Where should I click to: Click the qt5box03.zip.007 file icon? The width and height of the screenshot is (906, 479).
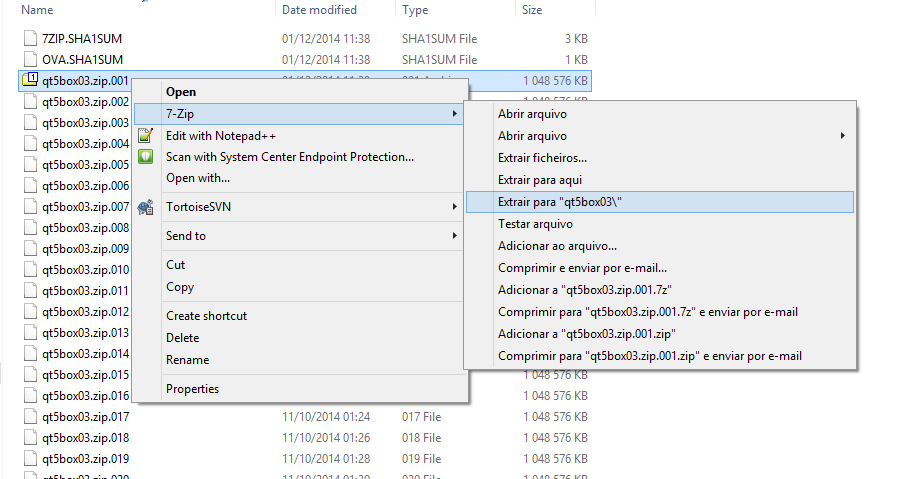(31, 206)
